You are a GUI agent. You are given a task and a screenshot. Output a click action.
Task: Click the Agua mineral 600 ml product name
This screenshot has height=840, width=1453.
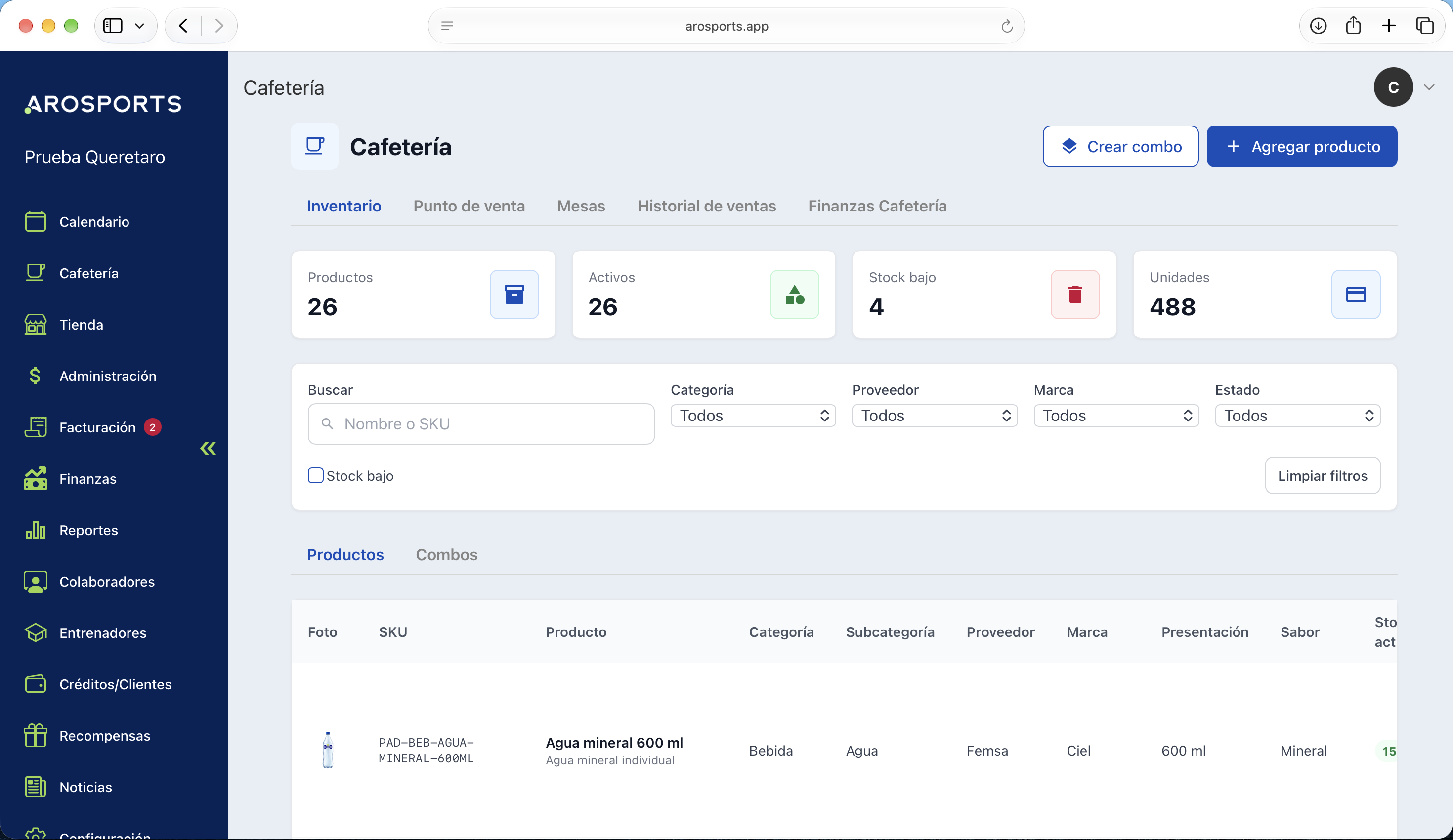(614, 743)
